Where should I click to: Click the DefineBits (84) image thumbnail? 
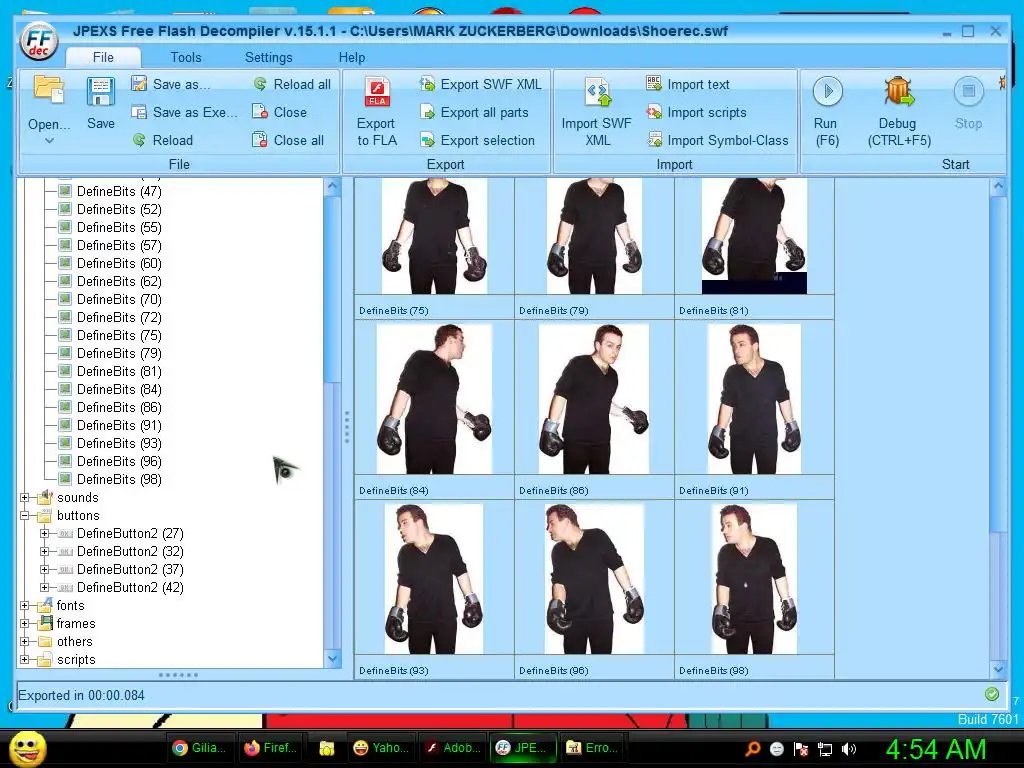click(434, 399)
